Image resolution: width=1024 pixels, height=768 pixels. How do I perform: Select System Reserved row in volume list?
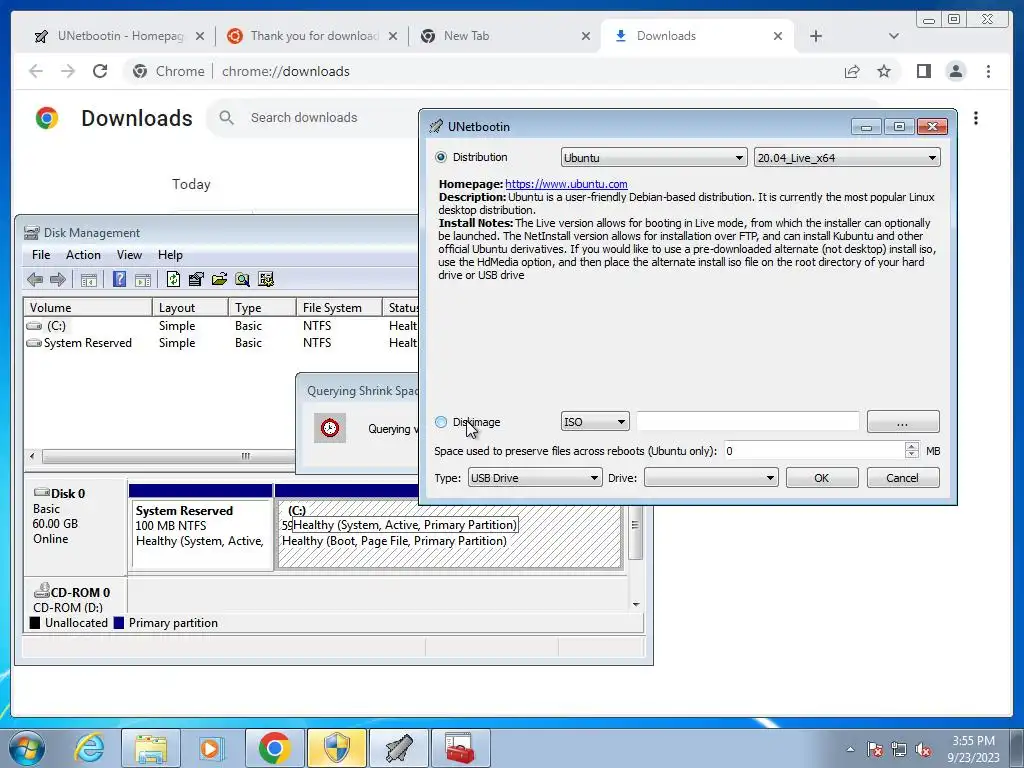(221, 343)
